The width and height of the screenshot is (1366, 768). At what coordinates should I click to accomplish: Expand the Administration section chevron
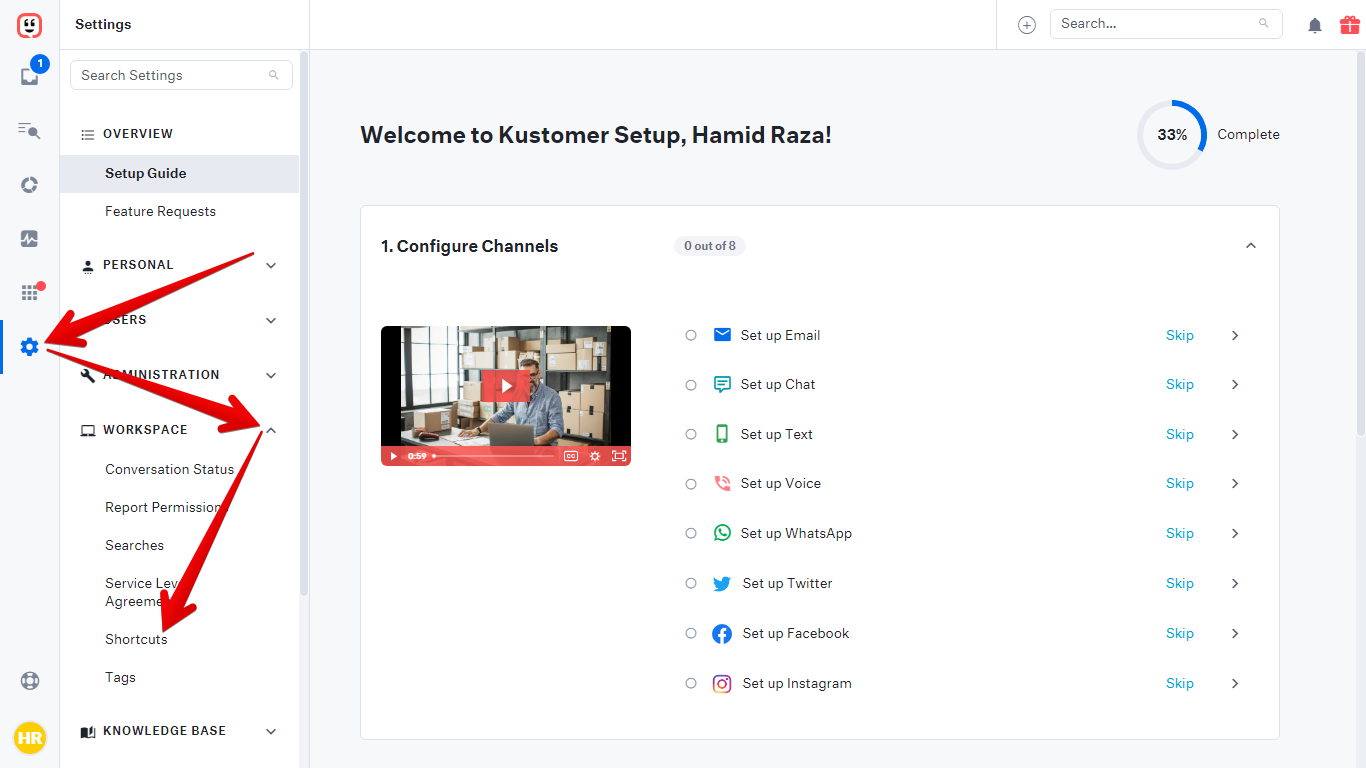[x=271, y=375]
